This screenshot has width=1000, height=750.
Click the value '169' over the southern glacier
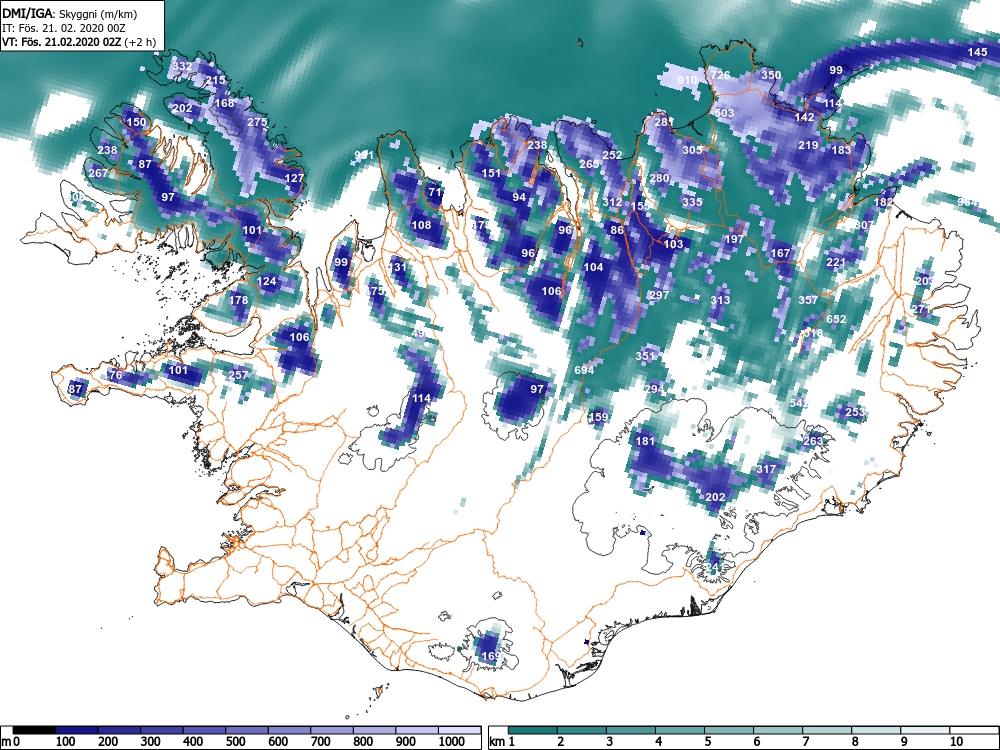[491, 656]
